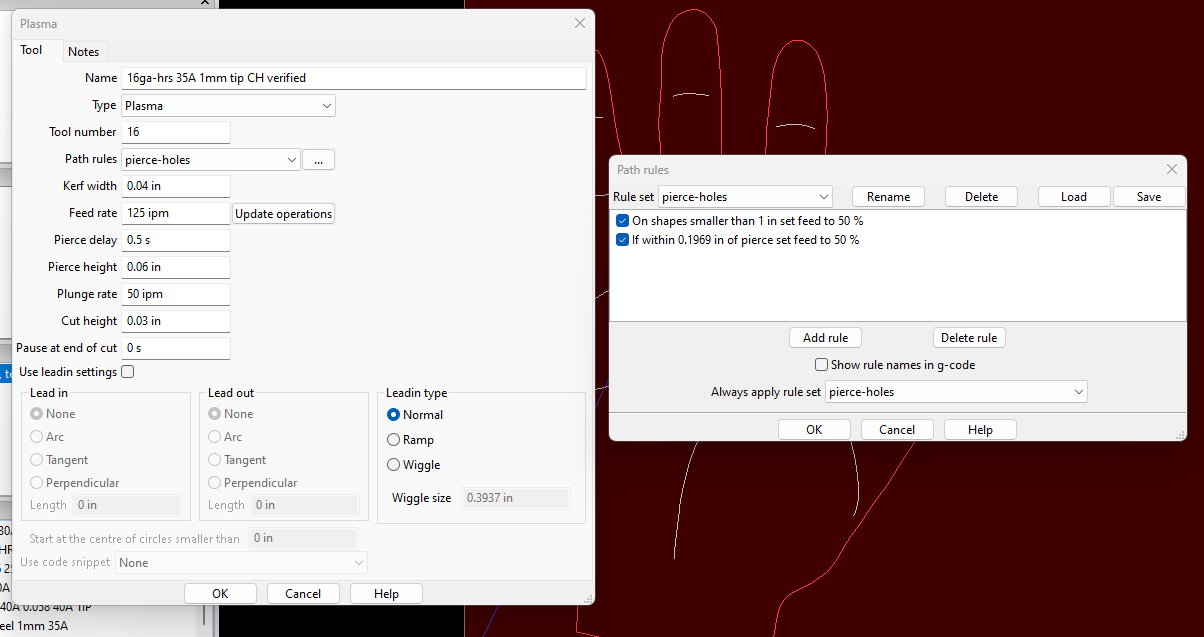The height and width of the screenshot is (637, 1204).
Task: Click the ellipsis button beside Path rules
Action: coord(318,160)
